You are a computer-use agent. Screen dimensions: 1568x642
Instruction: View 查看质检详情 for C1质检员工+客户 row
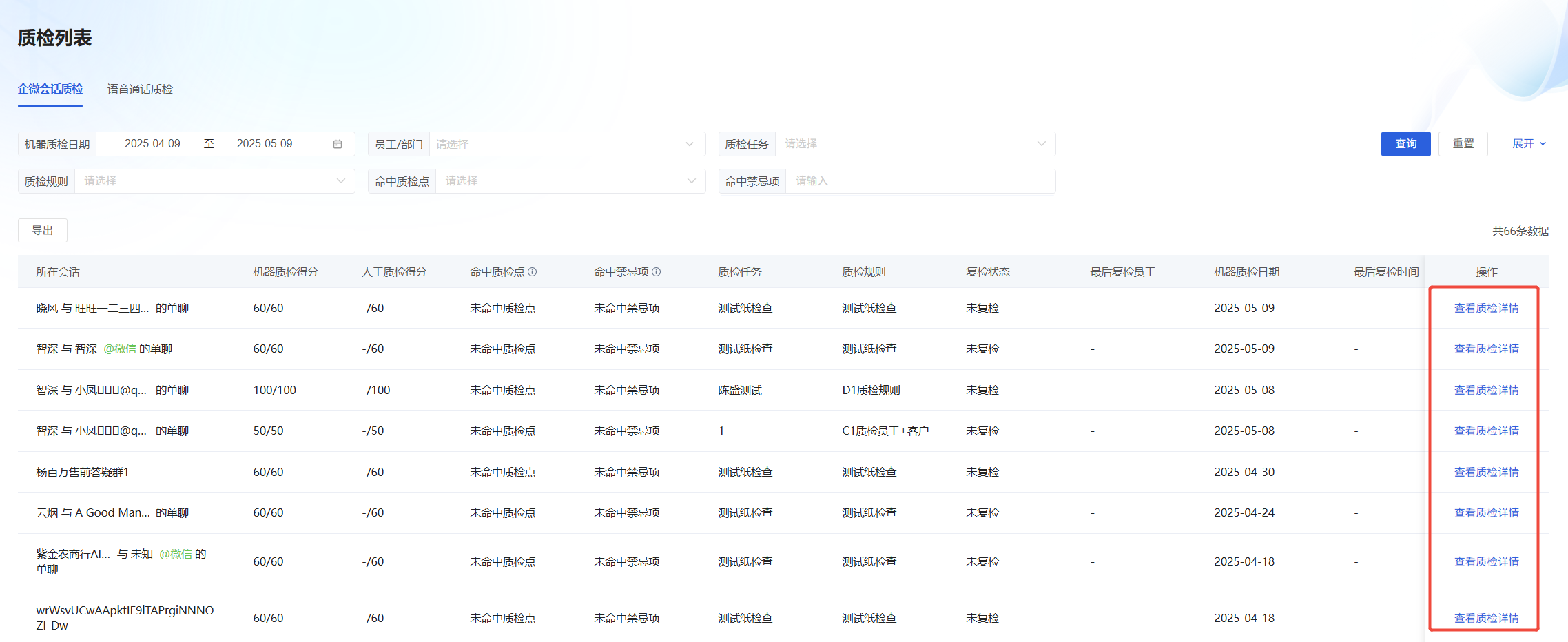(x=1487, y=431)
